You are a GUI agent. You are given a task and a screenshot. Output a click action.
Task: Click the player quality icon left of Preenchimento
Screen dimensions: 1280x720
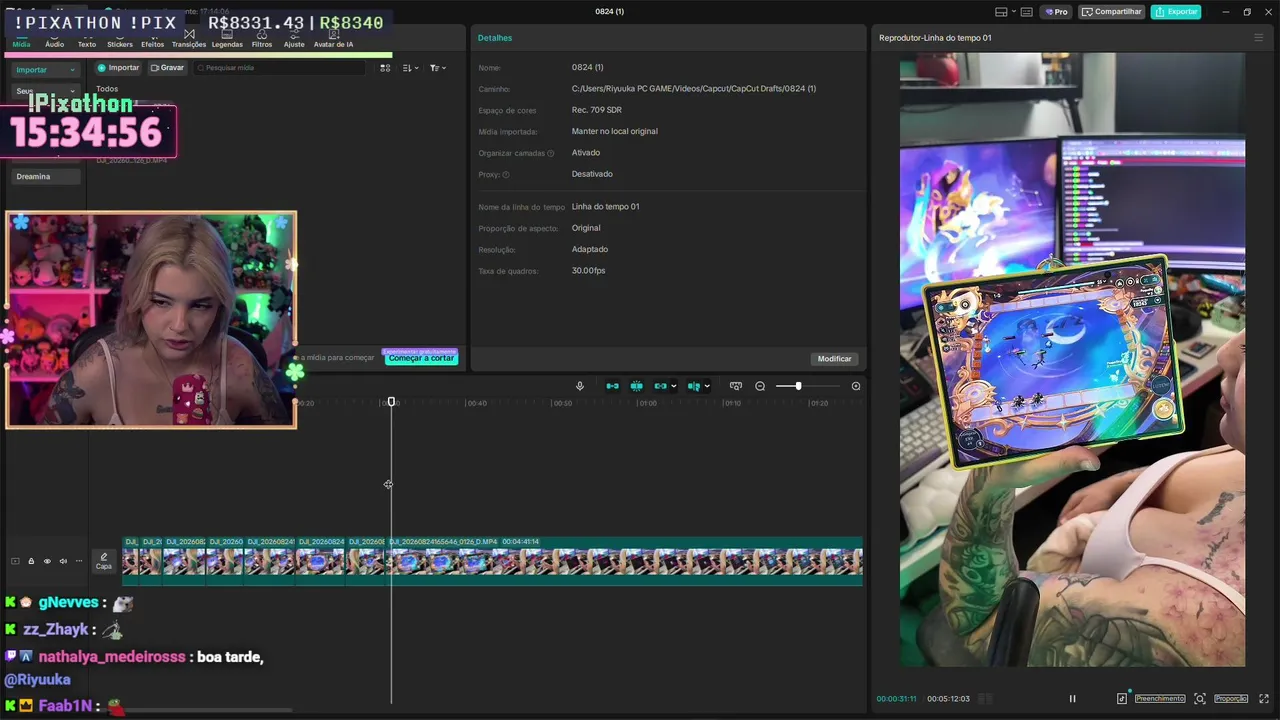pyautogui.click(x=1122, y=699)
